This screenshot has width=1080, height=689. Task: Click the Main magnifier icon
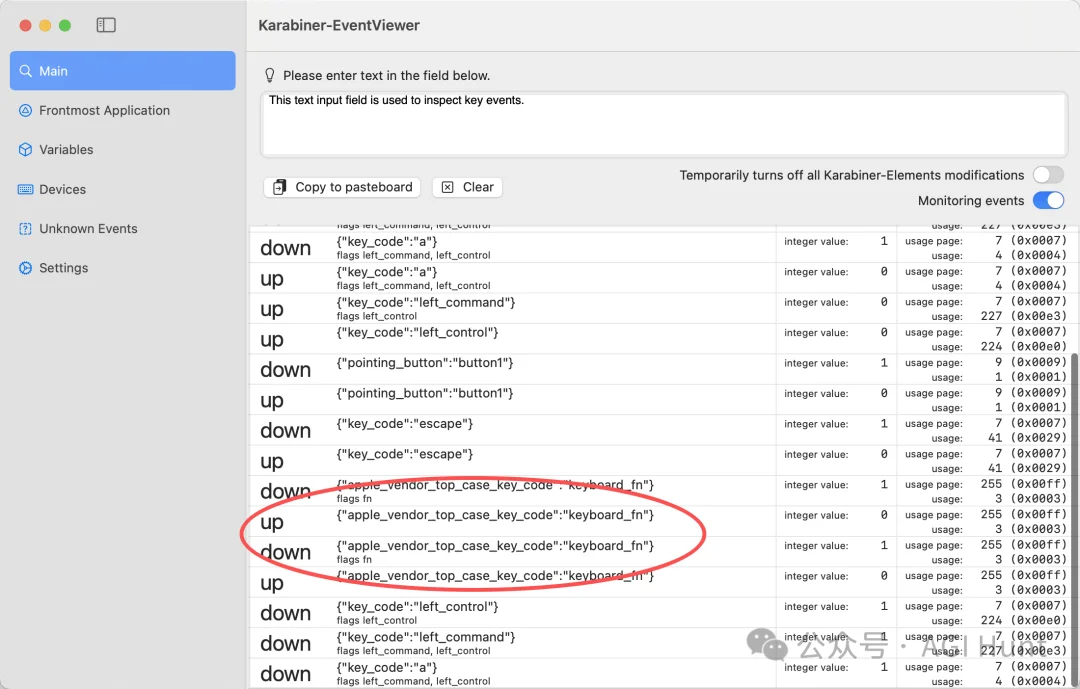tap(26, 71)
